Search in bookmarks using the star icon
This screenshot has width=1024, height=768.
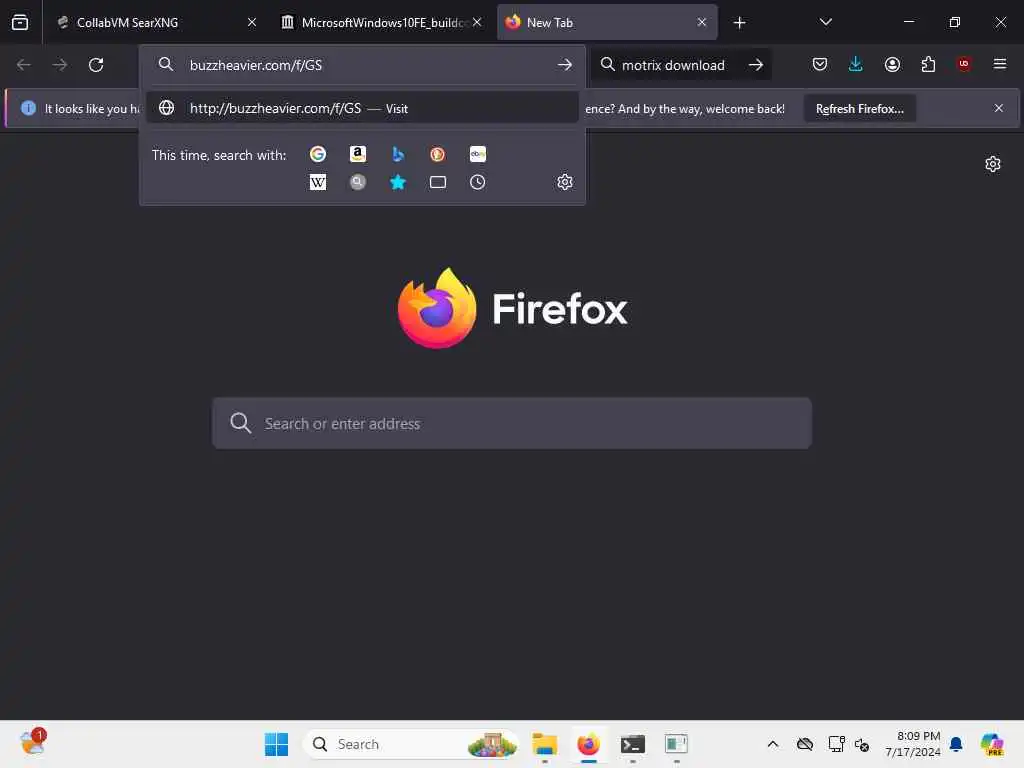tap(398, 182)
